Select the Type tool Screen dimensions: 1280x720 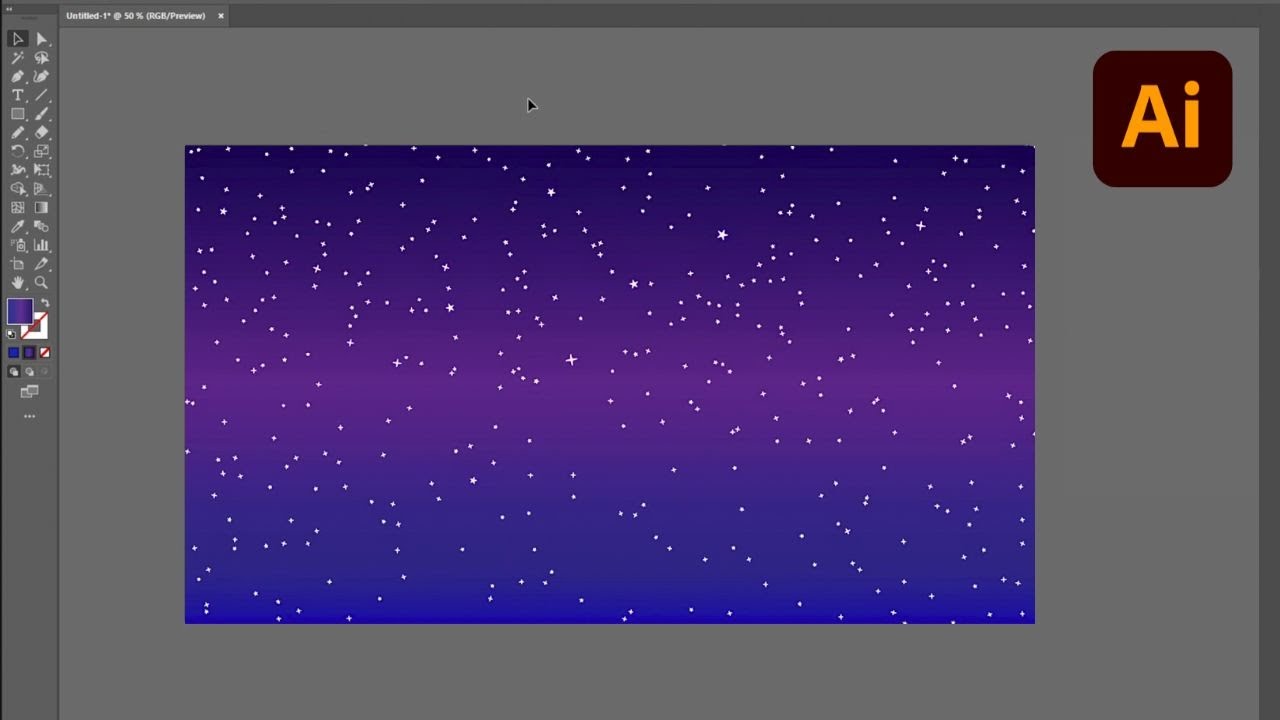18,95
